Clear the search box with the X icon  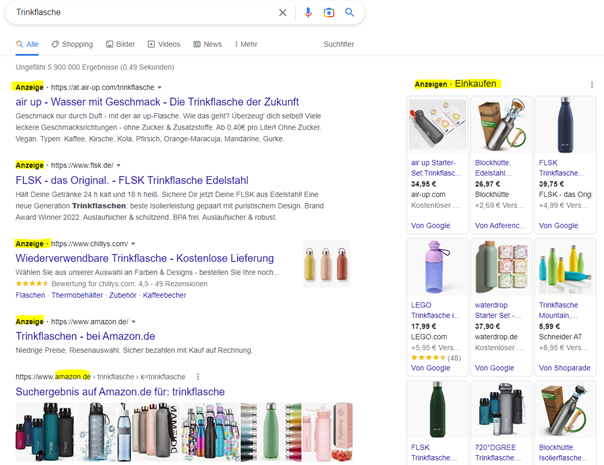click(282, 12)
